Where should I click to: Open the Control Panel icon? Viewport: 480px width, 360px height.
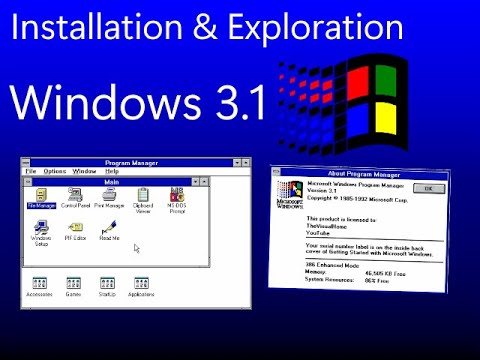click(x=75, y=198)
